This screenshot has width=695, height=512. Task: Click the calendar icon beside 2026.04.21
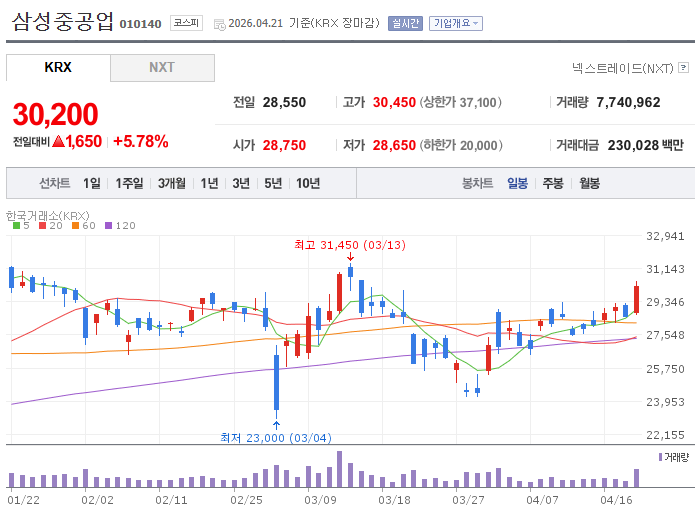pos(219,24)
